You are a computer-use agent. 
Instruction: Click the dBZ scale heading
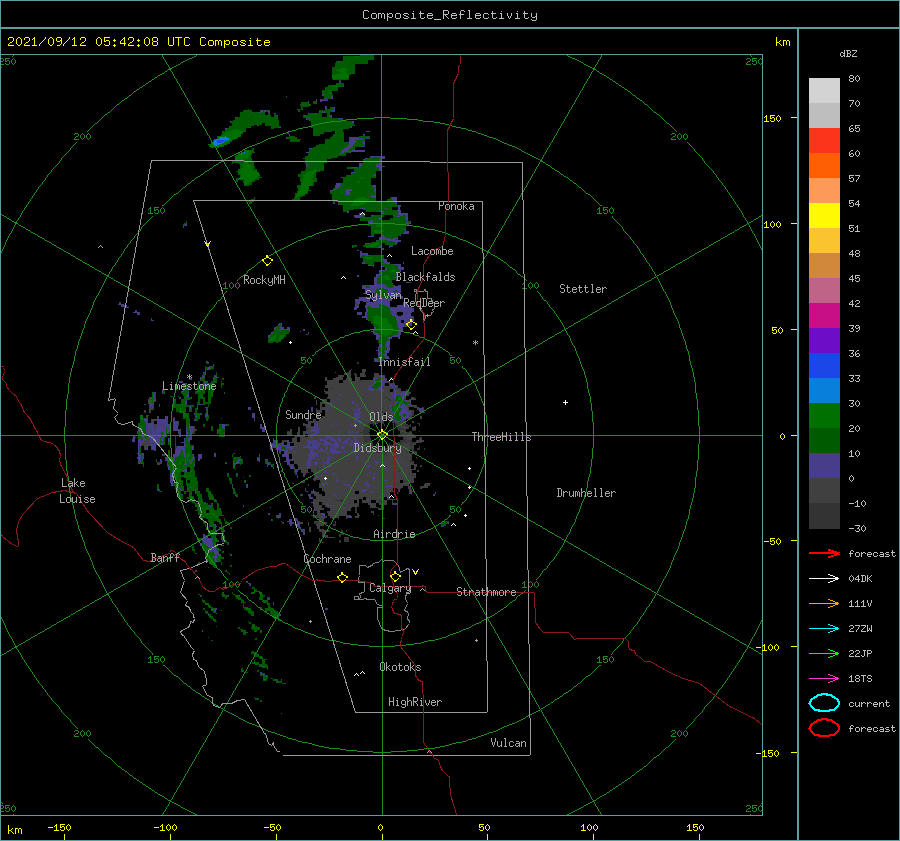[x=848, y=53]
